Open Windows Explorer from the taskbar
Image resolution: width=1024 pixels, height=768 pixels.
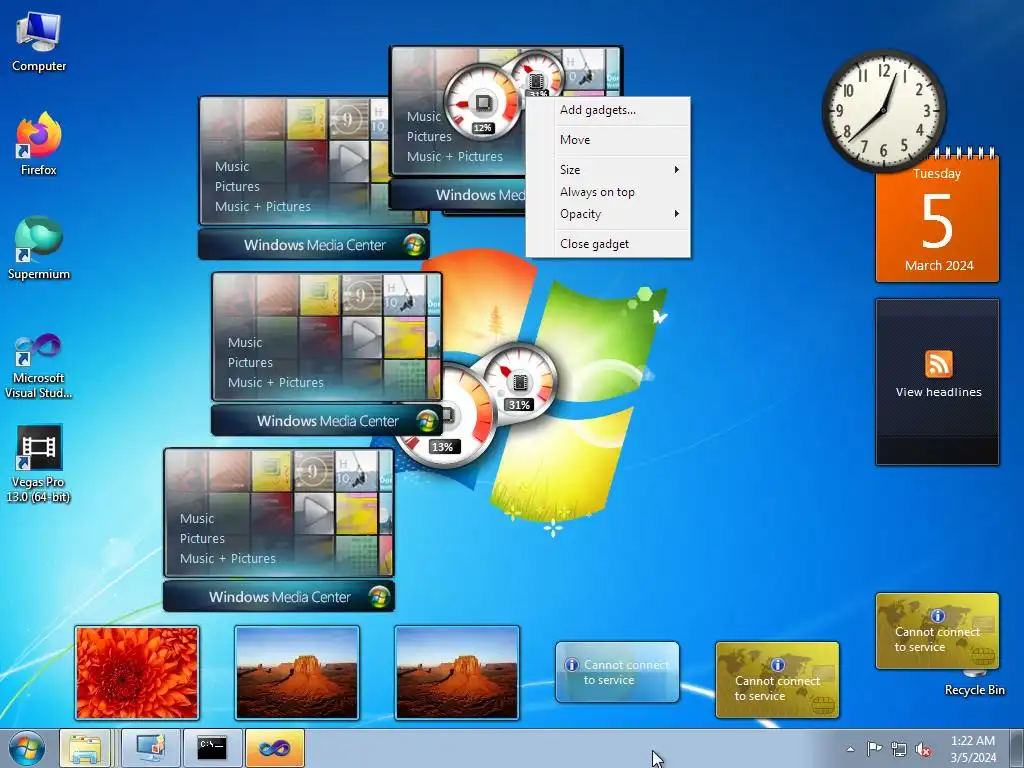coord(86,748)
